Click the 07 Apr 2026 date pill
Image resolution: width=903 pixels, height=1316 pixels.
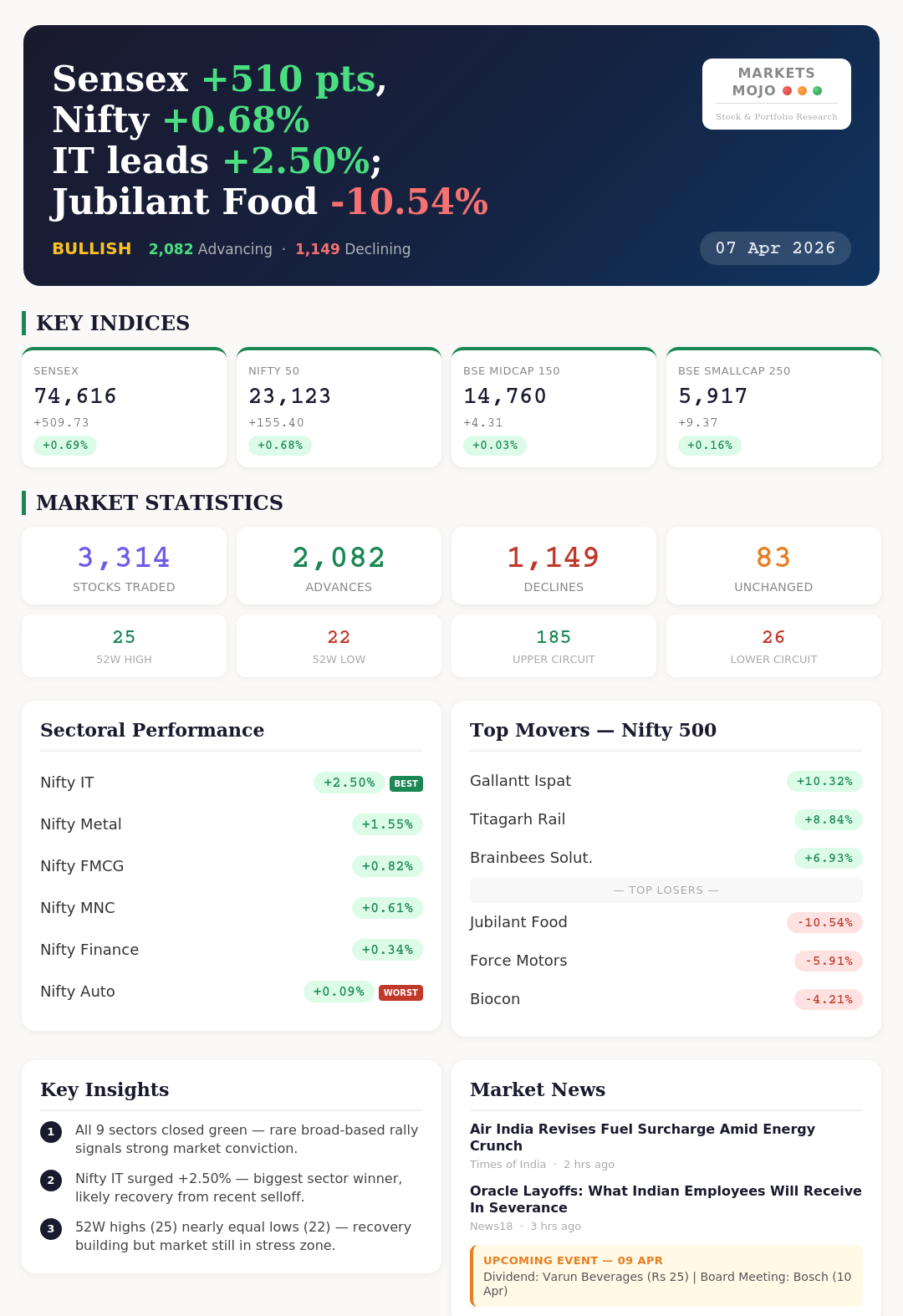[775, 248]
